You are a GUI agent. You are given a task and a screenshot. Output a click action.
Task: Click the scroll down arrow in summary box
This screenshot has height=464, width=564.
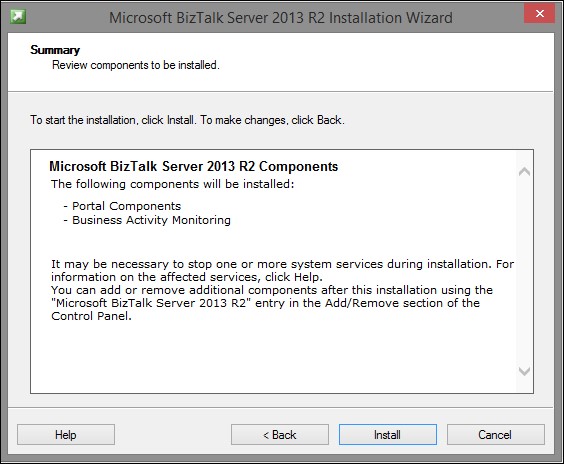524,371
